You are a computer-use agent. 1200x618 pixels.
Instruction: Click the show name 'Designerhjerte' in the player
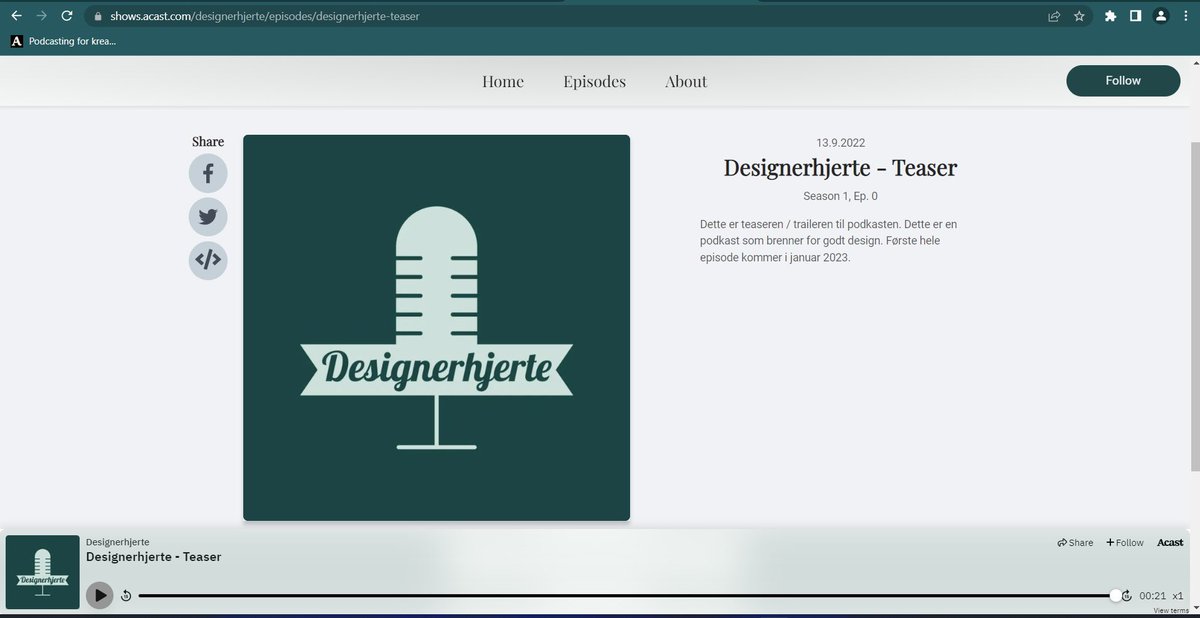tap(118, 542)
